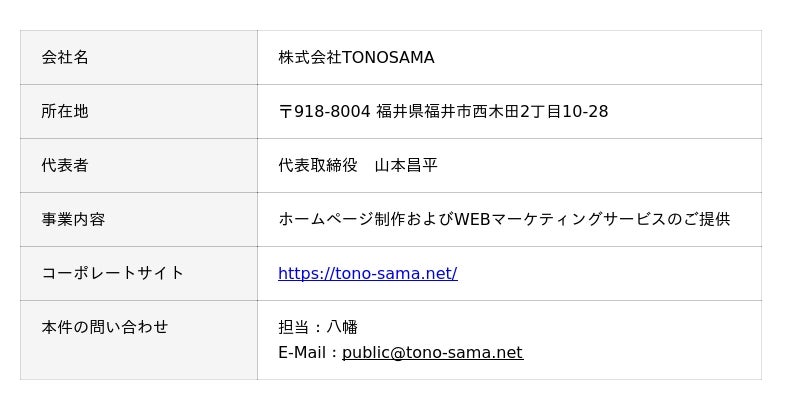Click the 会社名 header cell
The width and height of the screenshot is (800, 410).
65,57
